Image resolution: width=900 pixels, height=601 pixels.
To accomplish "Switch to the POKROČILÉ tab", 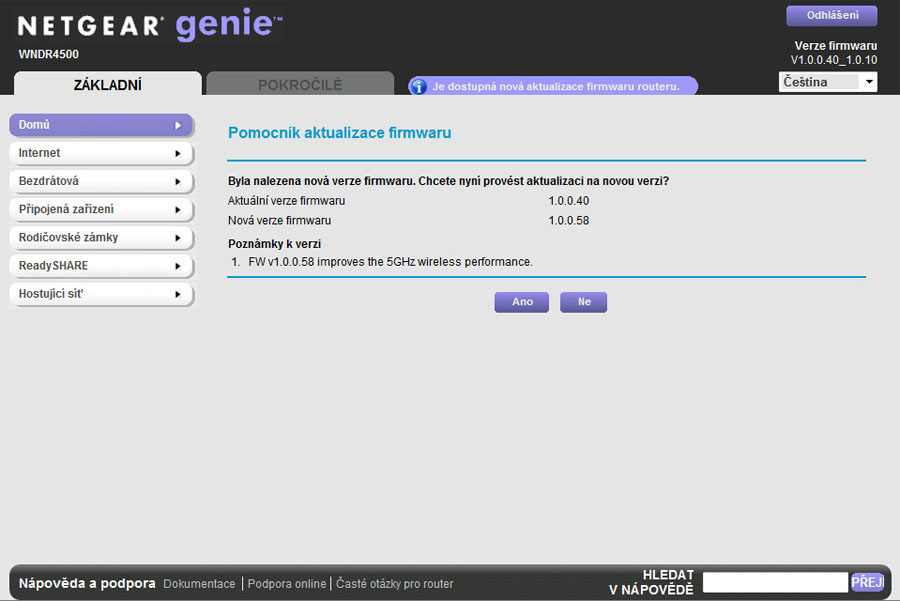I will click(300, 84).
